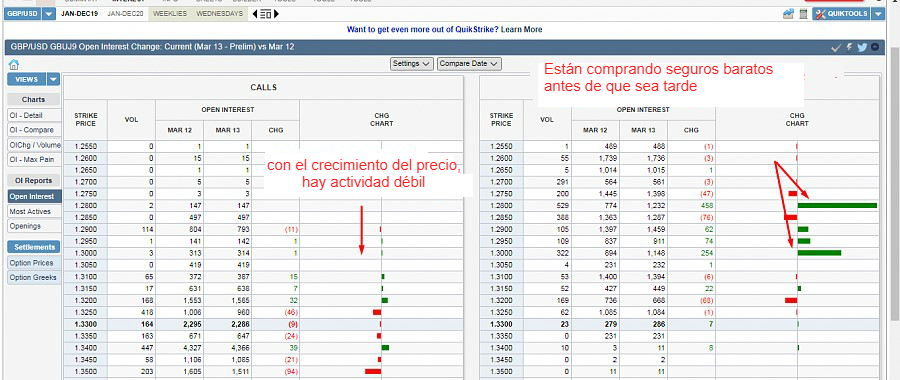Select the JAN-DEC19 tab
The height and width of the screenshot is (380, 900).
tap(80, 14)
